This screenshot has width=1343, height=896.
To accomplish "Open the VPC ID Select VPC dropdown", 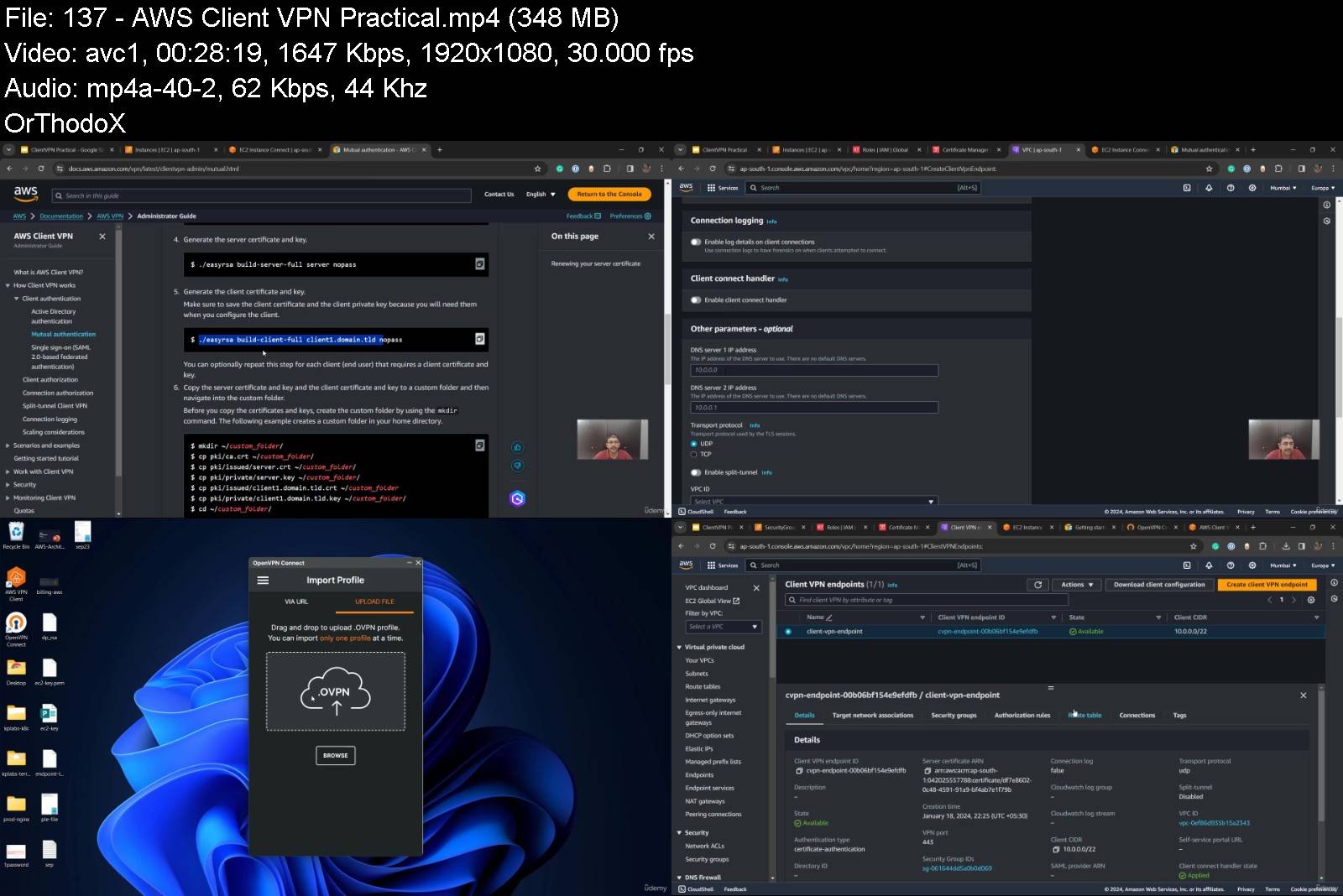I will [x=813, y=501].
